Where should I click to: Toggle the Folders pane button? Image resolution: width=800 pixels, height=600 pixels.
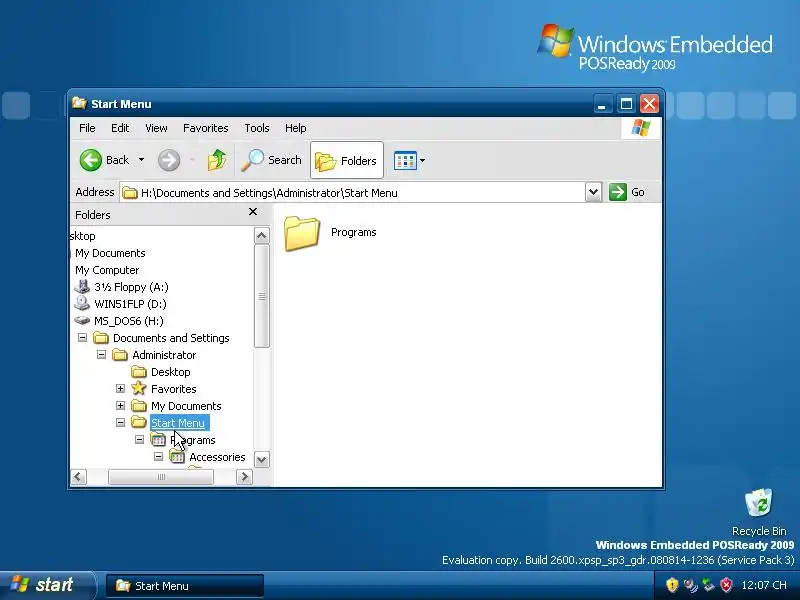coord(346,160)
